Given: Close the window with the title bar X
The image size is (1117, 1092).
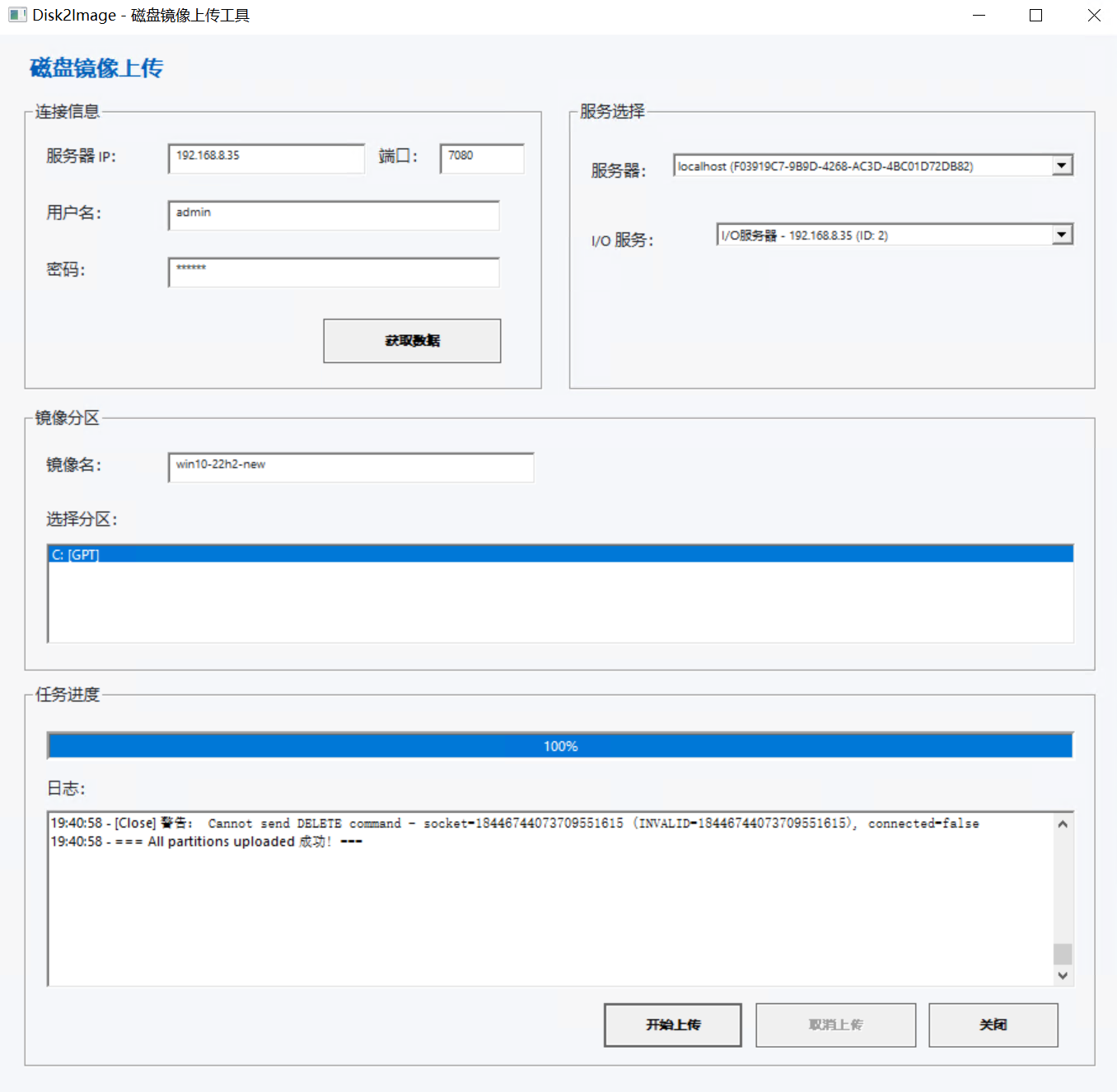Looking at the screenshot, I should (x=1093, y=16).
